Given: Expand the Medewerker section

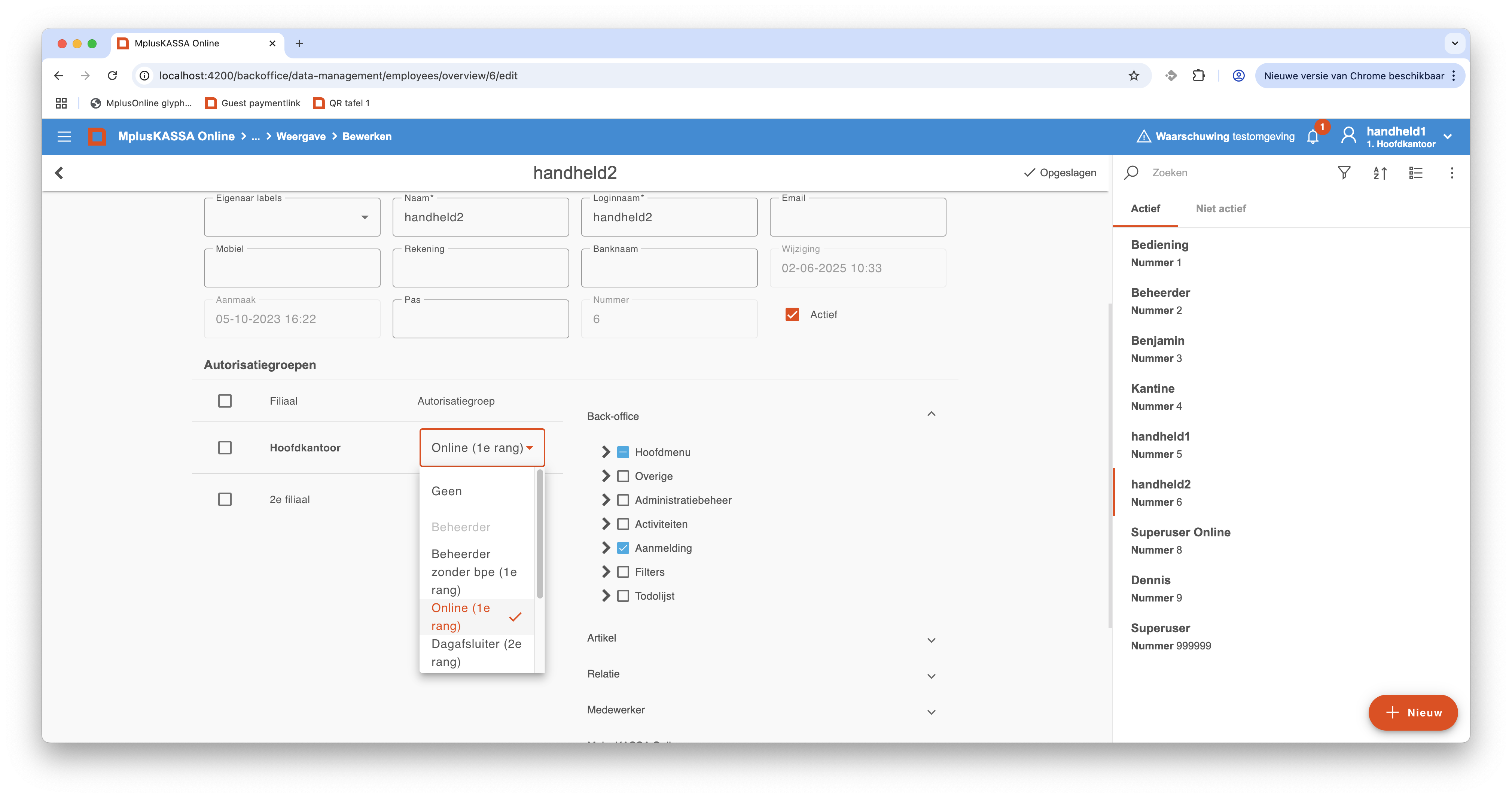Looking at the screenshot, I should 932,712.
